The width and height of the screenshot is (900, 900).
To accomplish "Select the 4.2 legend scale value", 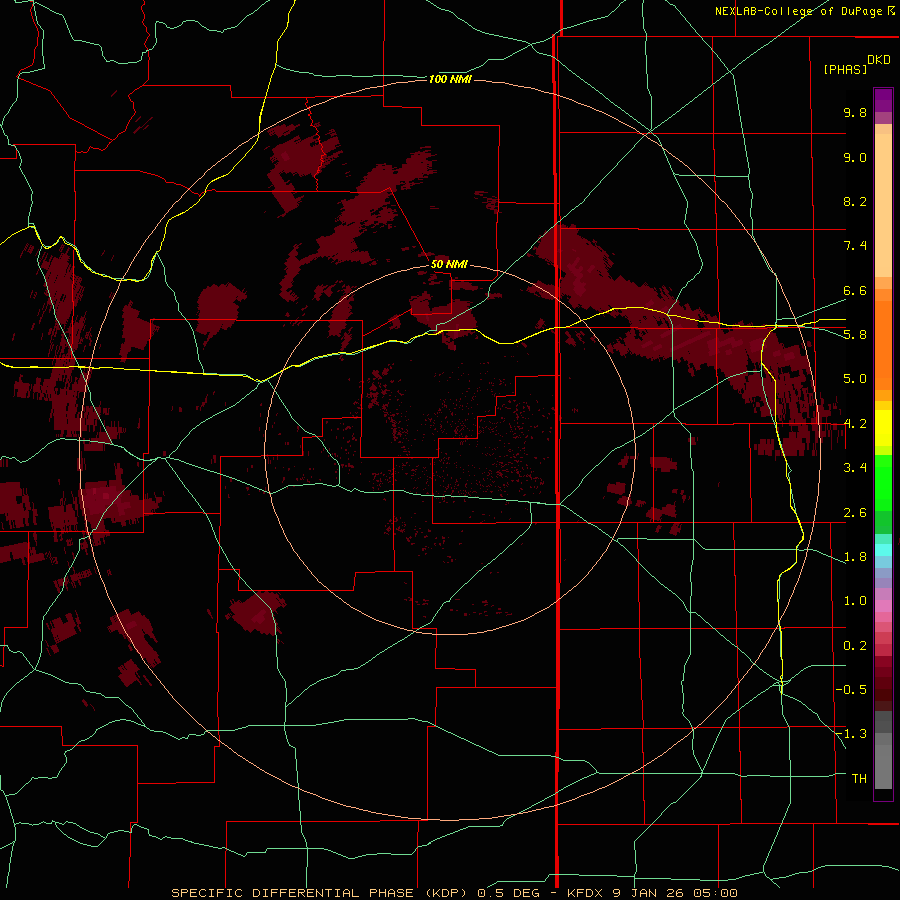I will (x=855, y=424).
